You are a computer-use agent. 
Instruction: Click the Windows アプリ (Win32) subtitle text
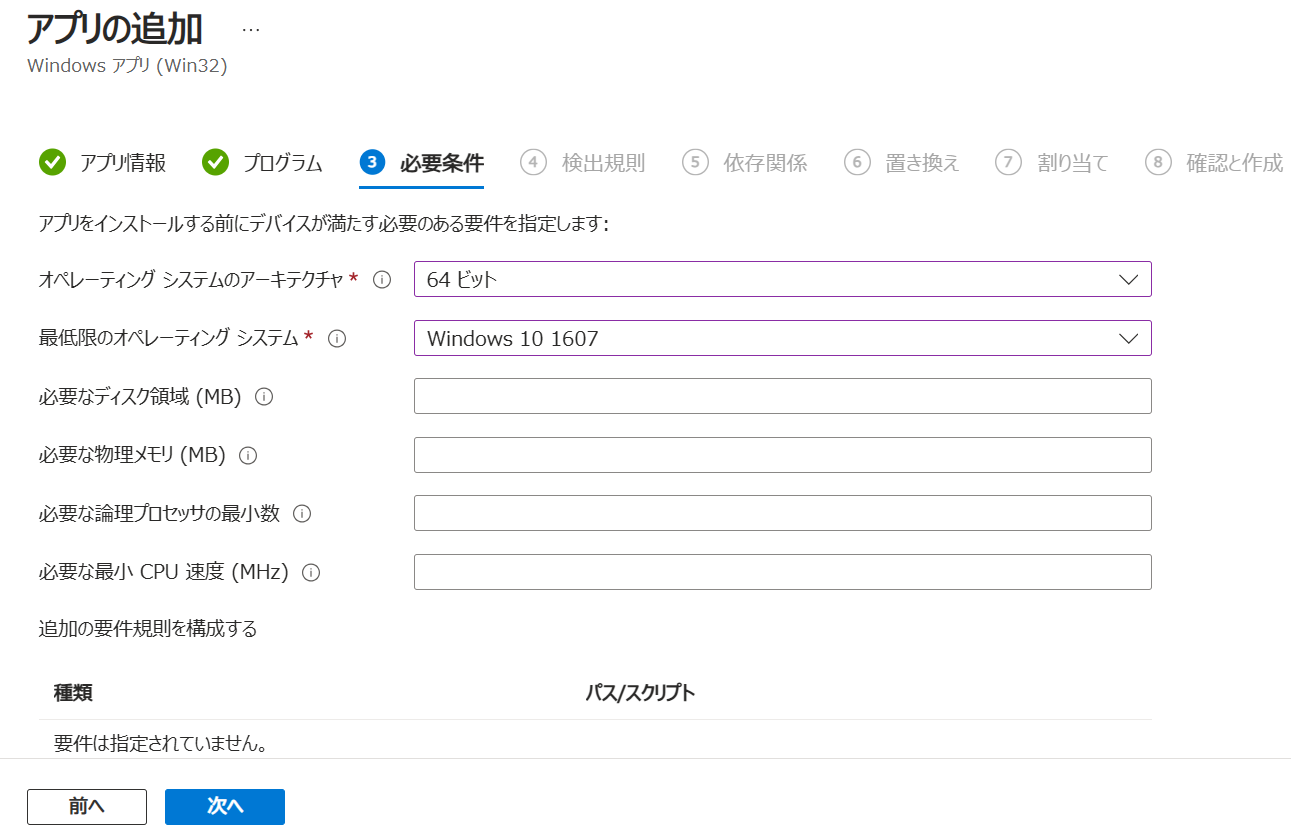click(127, 66)
